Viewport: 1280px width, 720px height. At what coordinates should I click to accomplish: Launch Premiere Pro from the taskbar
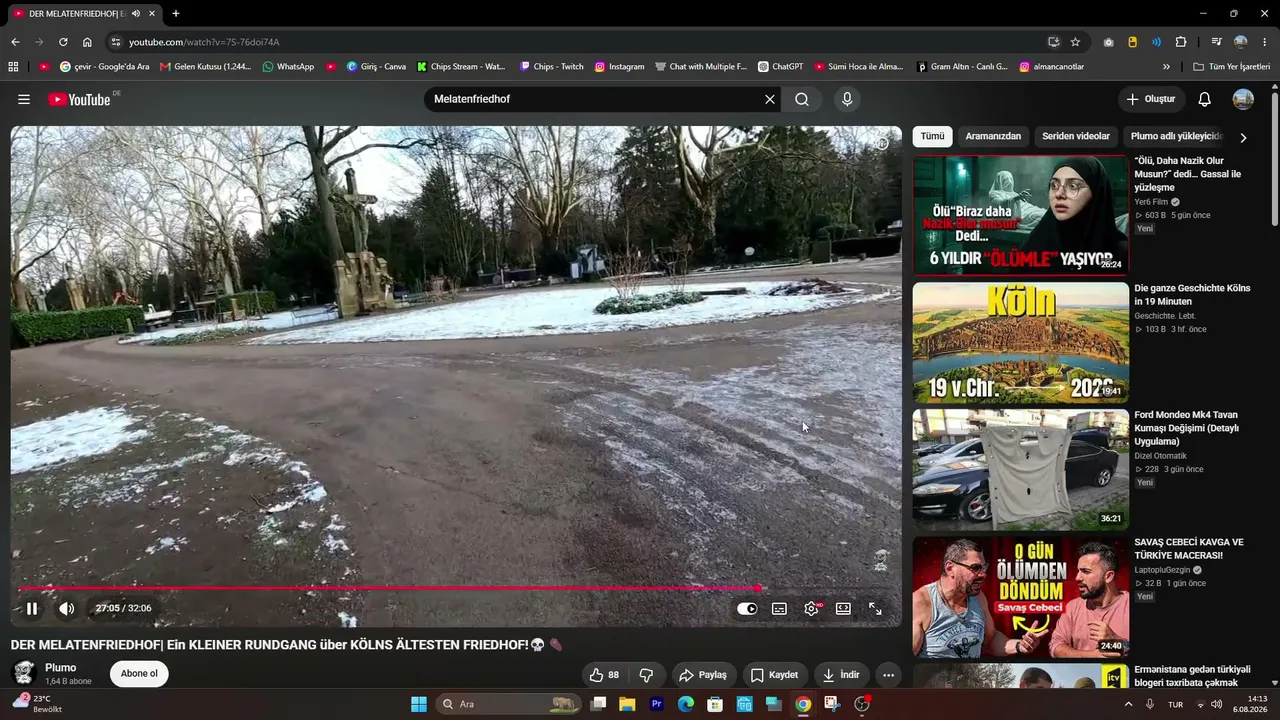click(x=657, y=704)
